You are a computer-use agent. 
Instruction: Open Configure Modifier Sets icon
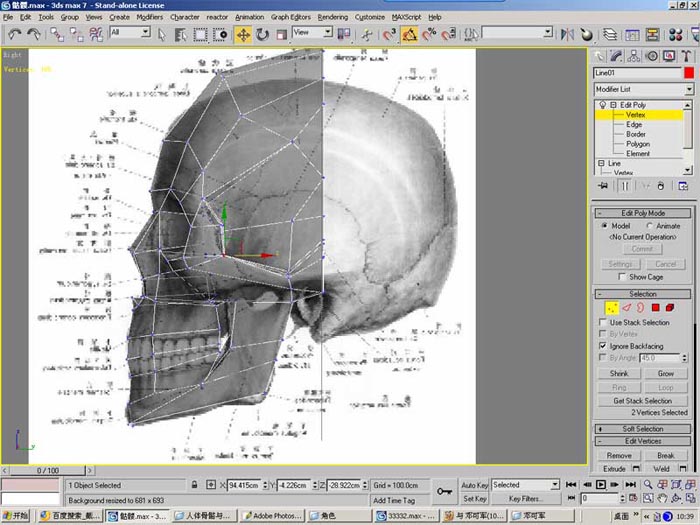(683, 186)
